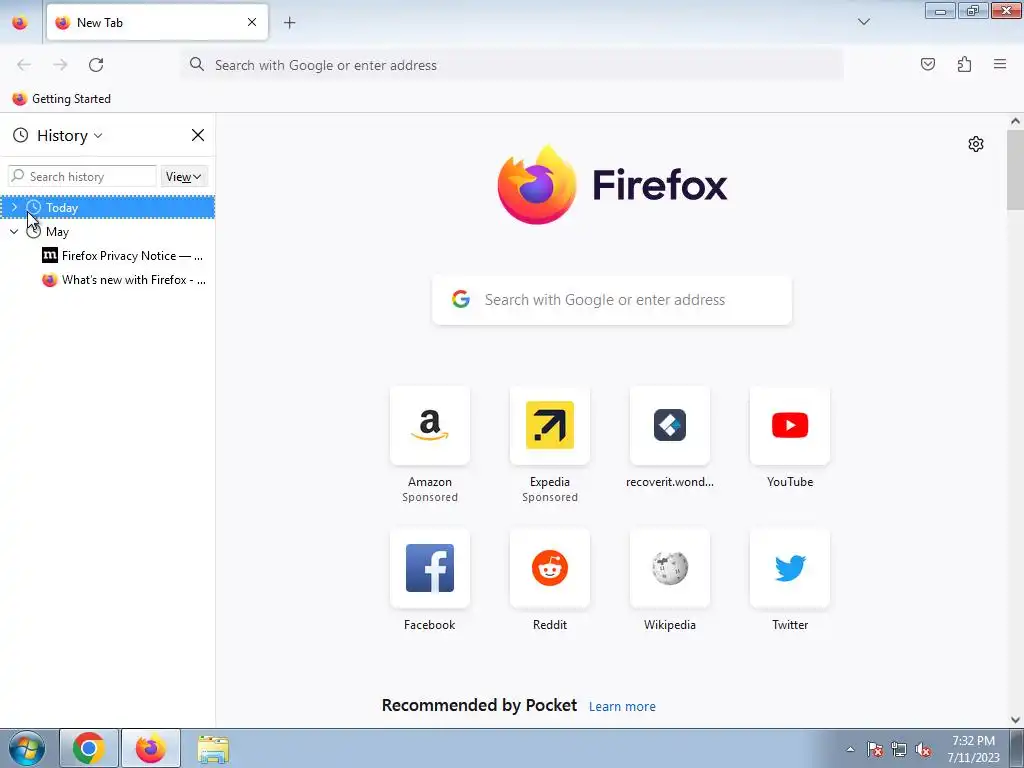This screenshot has width=1024, height=768.
Task: Close the New Tab tab
Action: (x=252, y=22)
